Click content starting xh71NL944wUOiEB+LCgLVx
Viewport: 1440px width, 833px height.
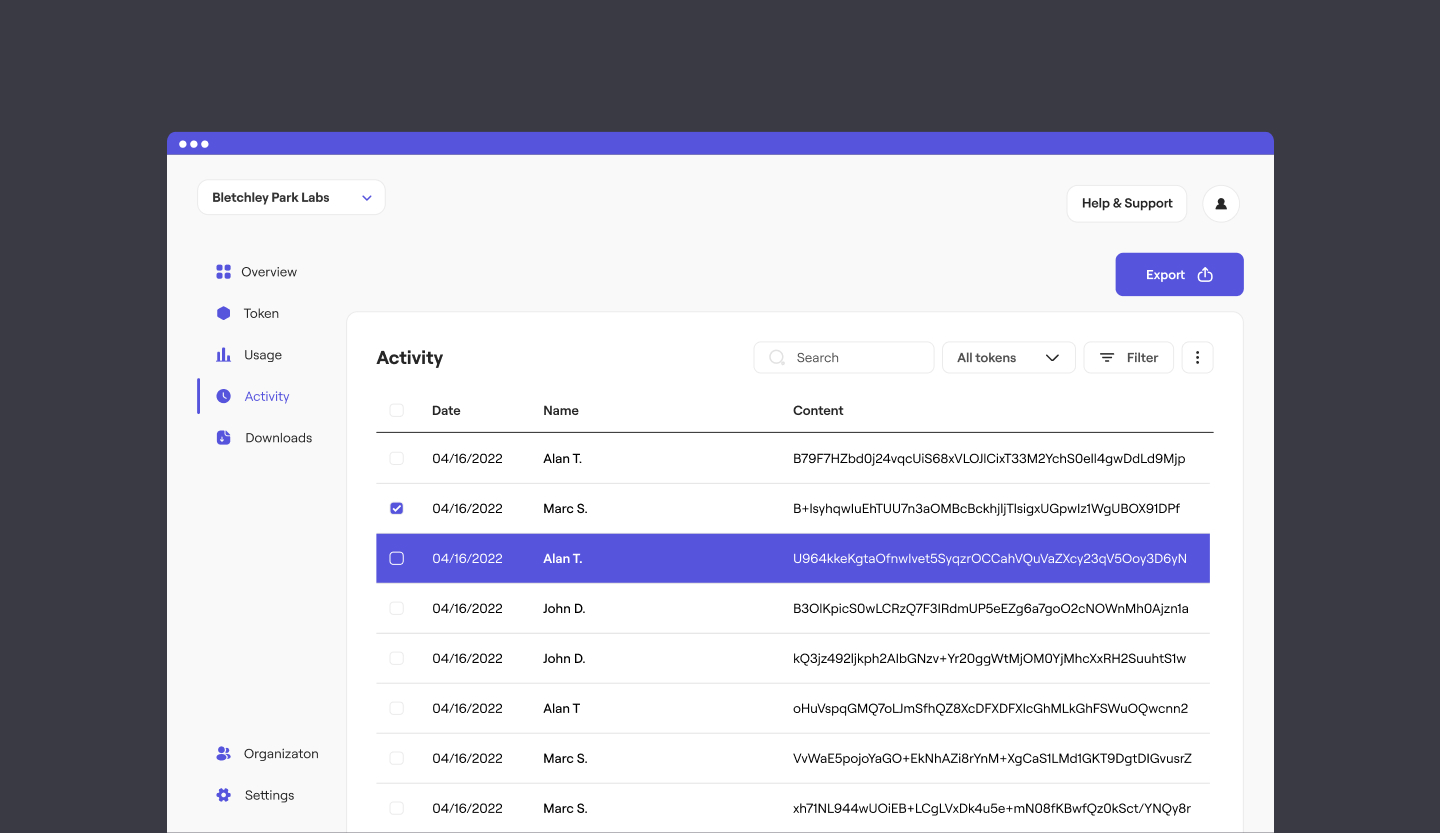point(992,808)
